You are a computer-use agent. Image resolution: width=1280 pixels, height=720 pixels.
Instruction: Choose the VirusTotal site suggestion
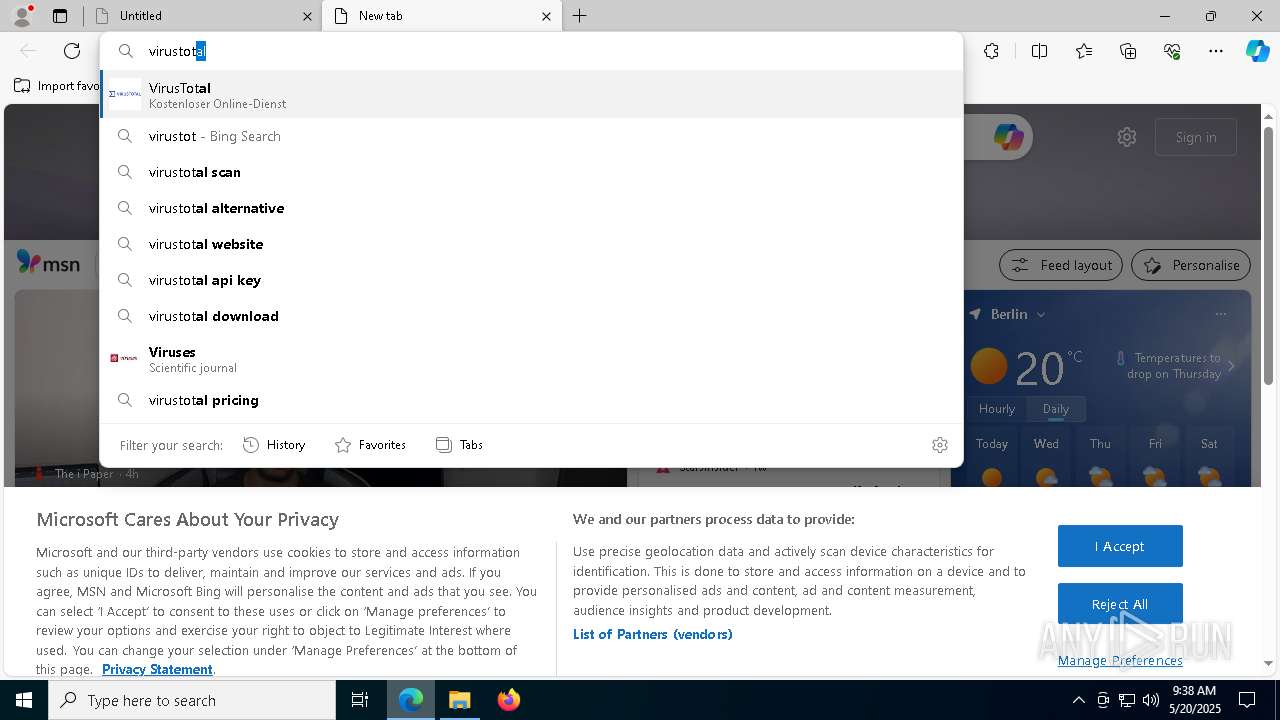531,95
